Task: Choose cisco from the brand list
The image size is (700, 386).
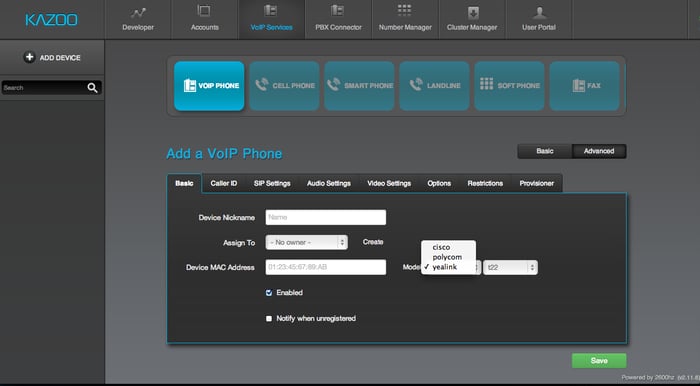Action: tap(449, 247)
